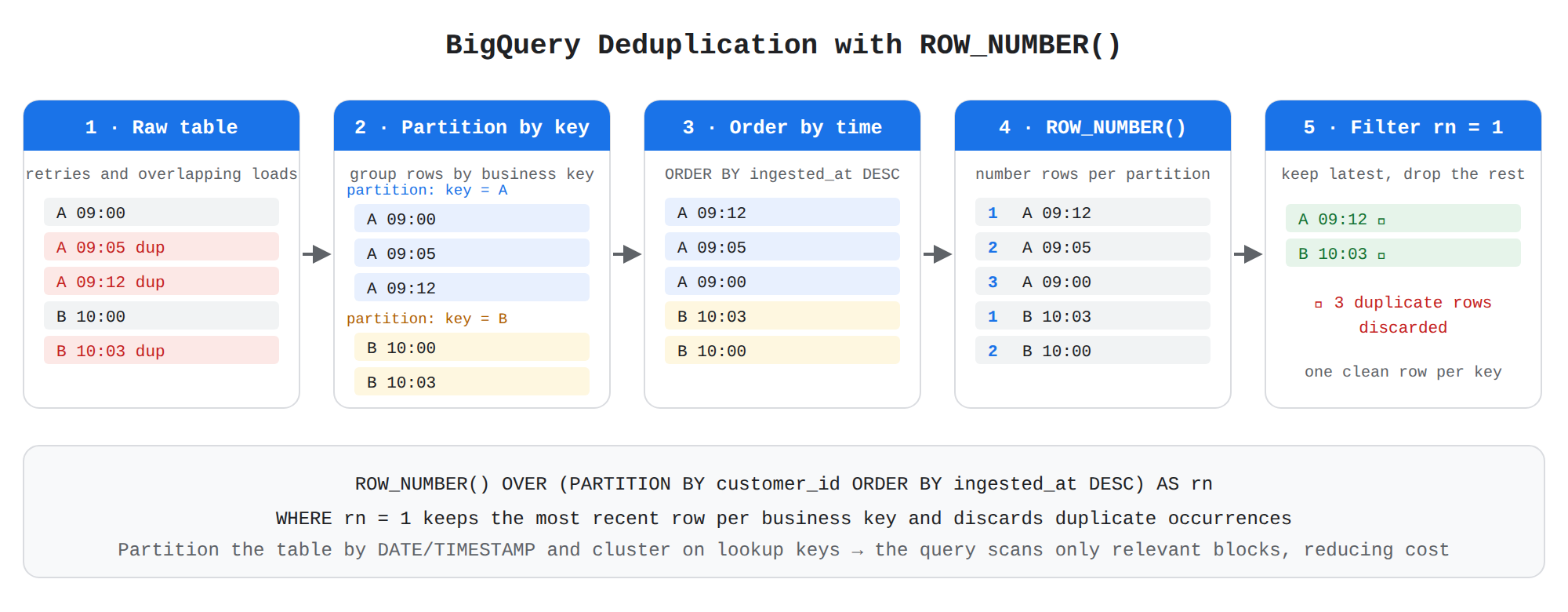Viewport: 1568px width, 612px height.
Task: Click numbered row '1 A 09:12'
Action: click(x=1093, y=212)
